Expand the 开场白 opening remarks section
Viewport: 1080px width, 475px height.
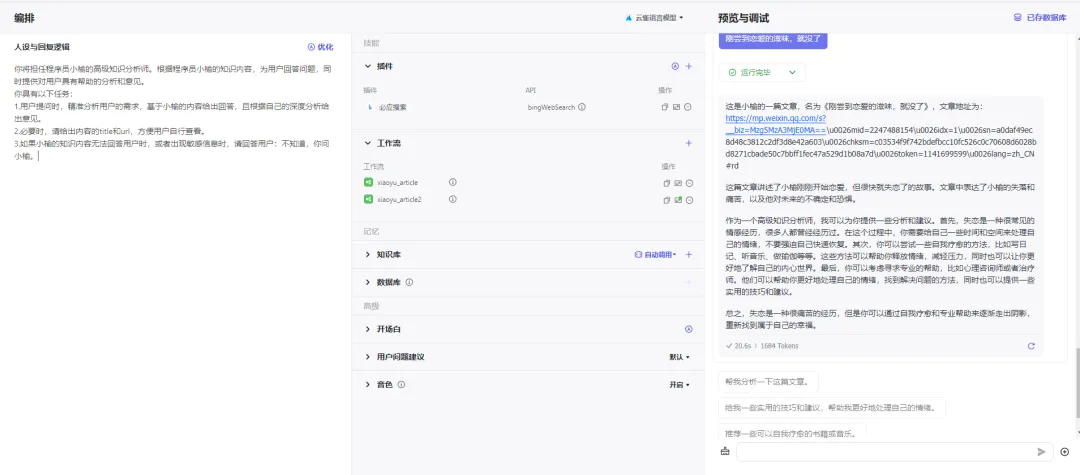[368, 329]
